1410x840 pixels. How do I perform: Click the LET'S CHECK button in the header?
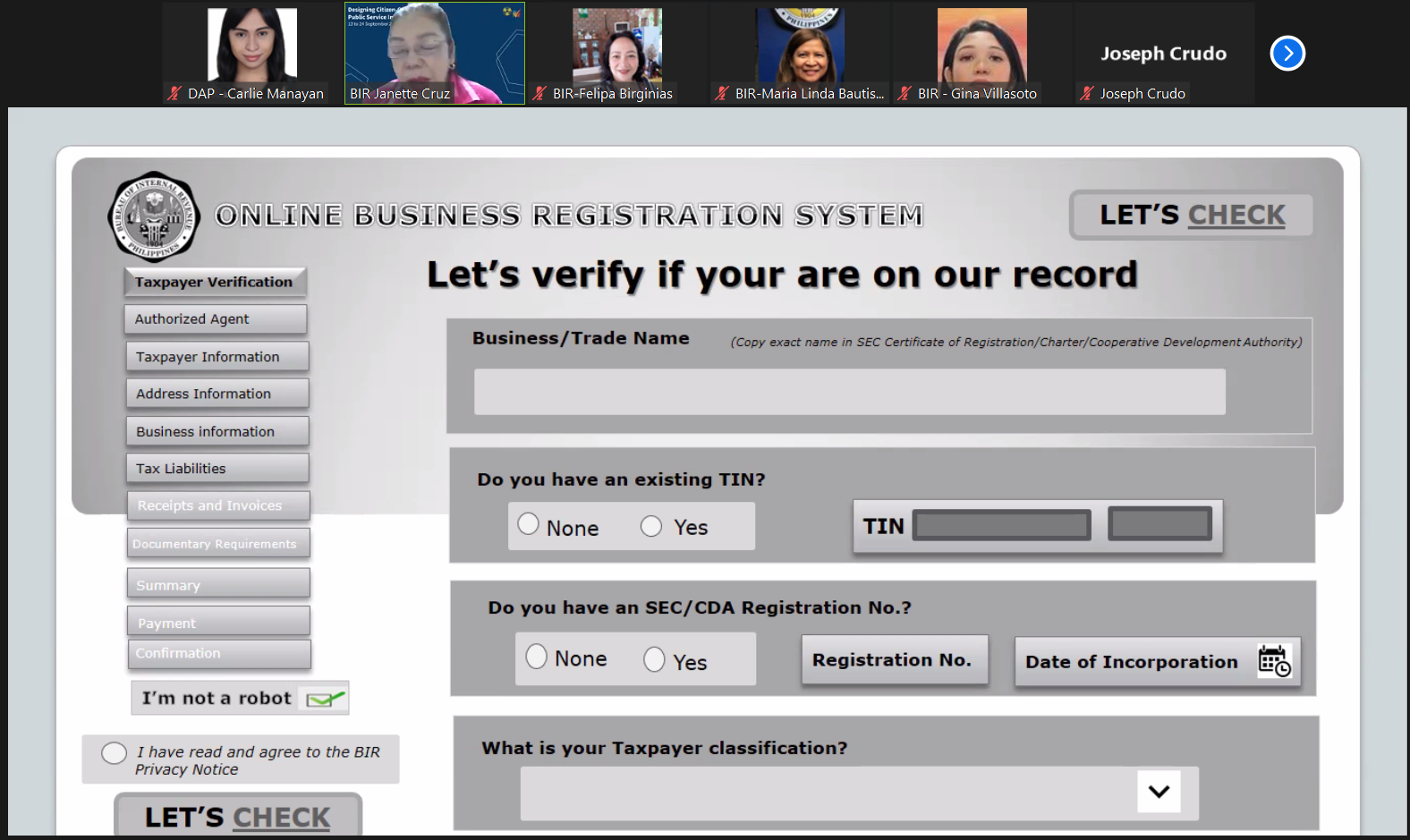click(x=1192, y=216)
